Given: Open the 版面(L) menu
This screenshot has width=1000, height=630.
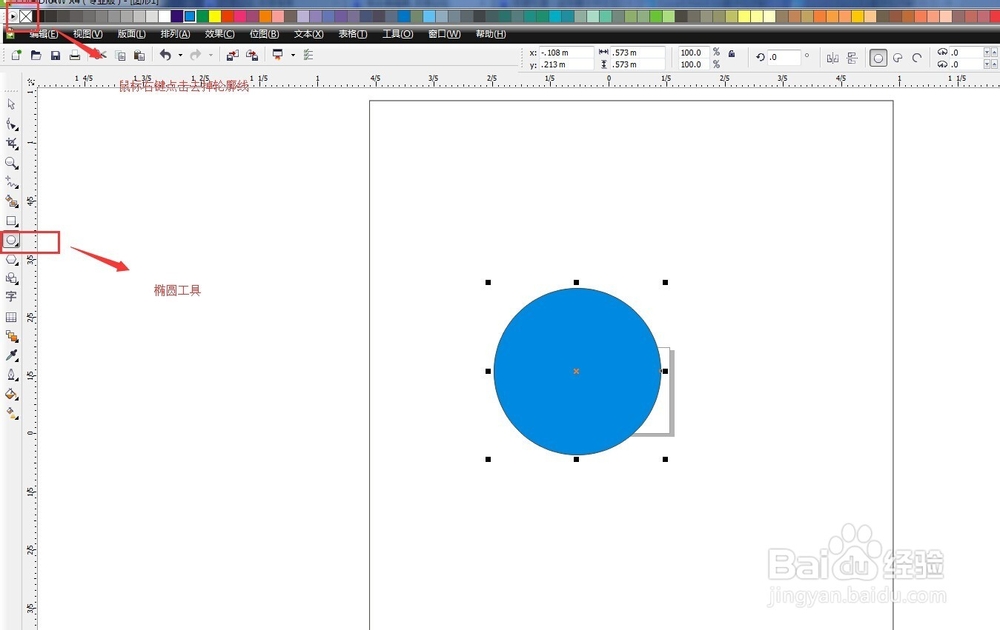Looking at the screenshot, I should coord(131,34).
